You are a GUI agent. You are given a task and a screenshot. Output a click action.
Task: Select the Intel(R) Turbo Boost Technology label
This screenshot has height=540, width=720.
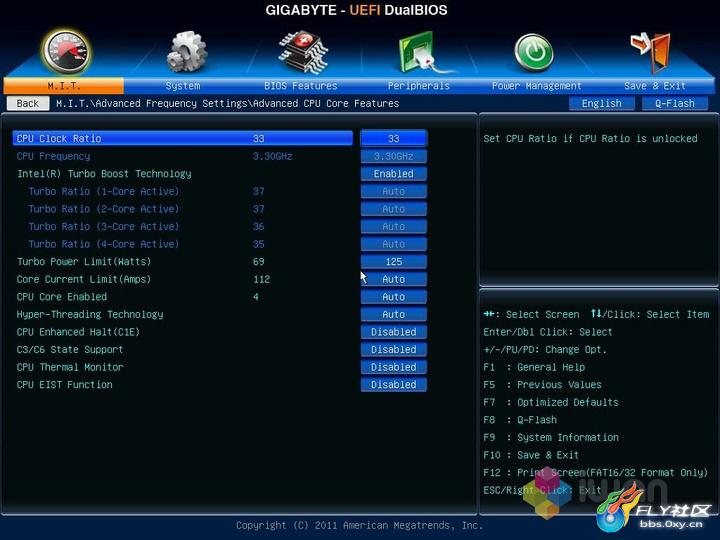pos(104,174)
